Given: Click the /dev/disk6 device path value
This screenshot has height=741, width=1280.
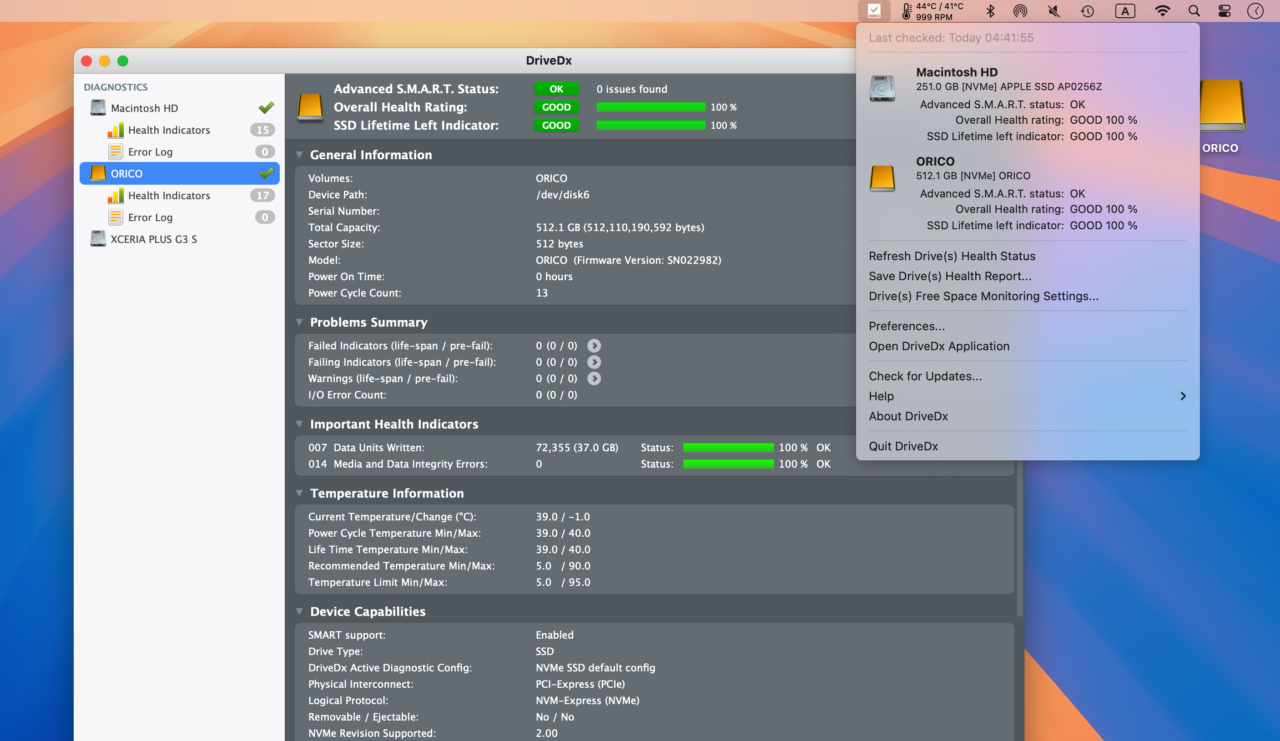Looking at the screenshot, I should point(563,195).
